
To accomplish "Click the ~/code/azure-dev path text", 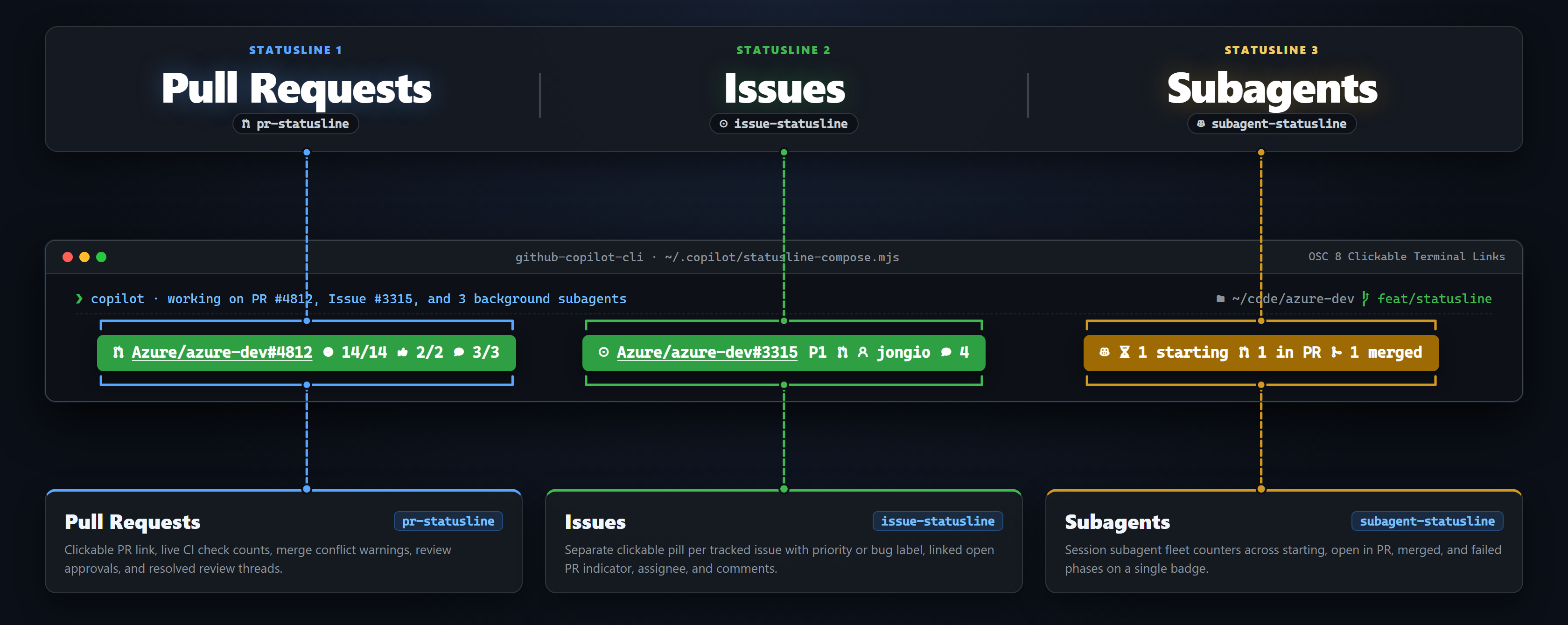I will click(1293, 299).
